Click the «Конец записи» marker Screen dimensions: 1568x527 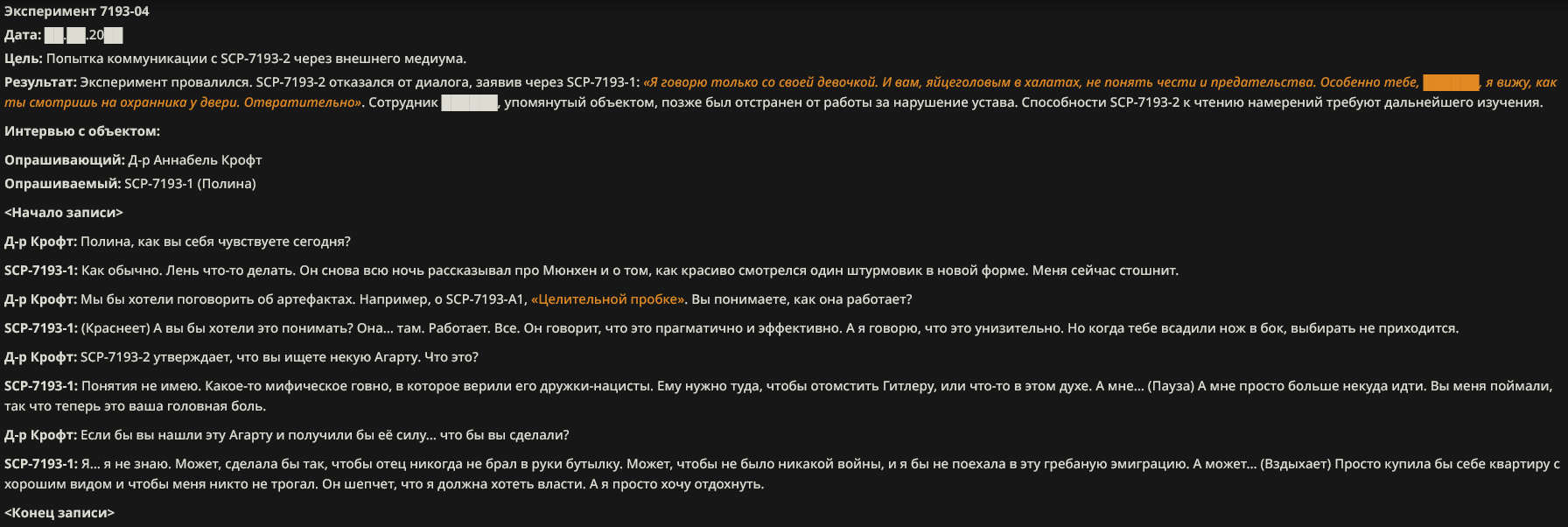click(59, 513)
